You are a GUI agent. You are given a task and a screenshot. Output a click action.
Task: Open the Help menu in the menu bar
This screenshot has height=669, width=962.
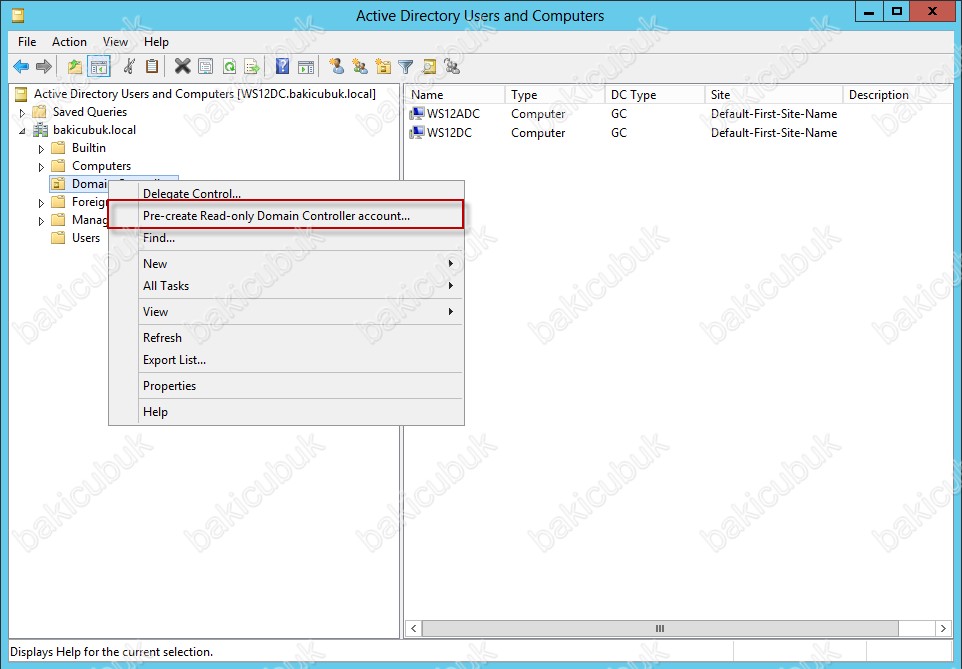[x=156, y=42]
